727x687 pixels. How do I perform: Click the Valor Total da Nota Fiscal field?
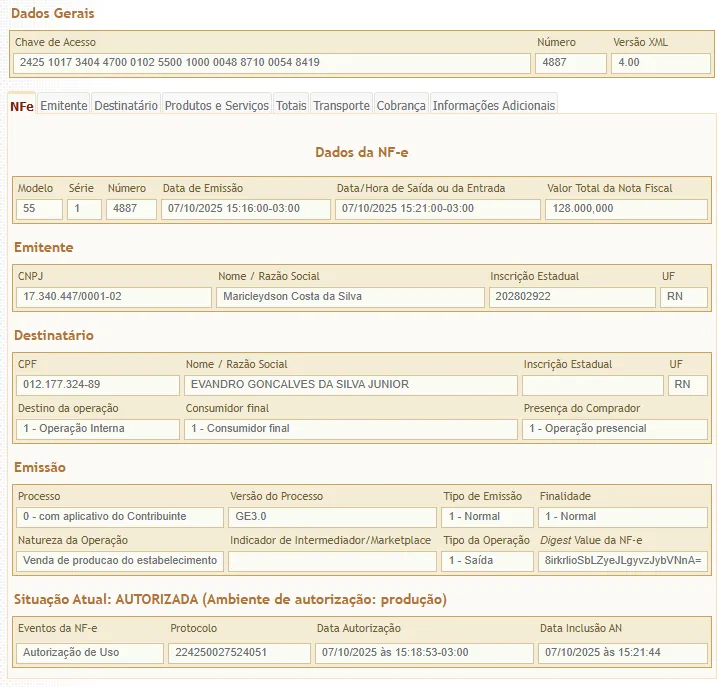626,209
